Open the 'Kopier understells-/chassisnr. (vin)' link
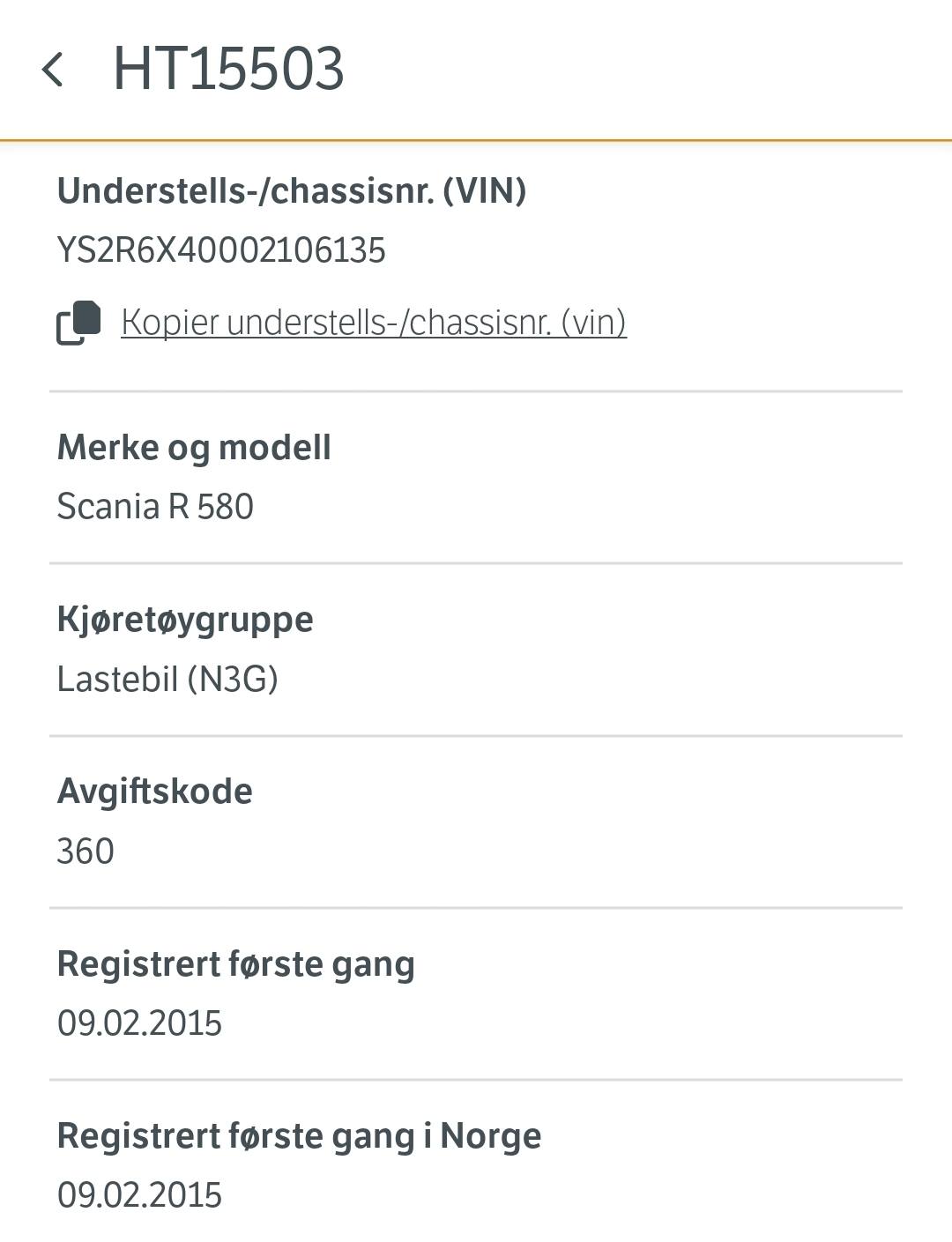Image resolution: width=952 pixels, height=1242 pixels. click(x=374, y=323)
